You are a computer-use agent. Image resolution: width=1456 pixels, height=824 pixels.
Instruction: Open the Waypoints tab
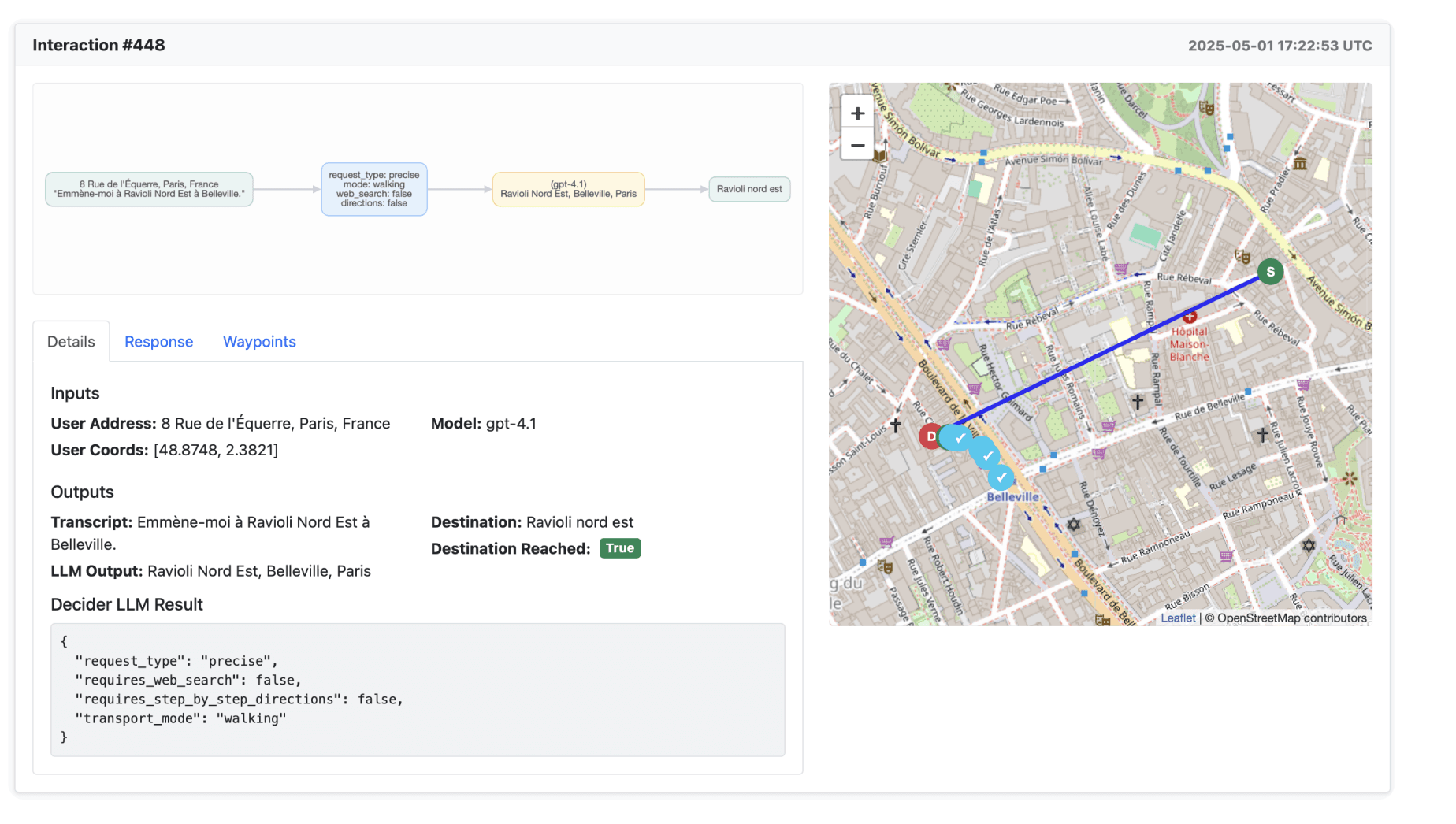pos(259,341)
